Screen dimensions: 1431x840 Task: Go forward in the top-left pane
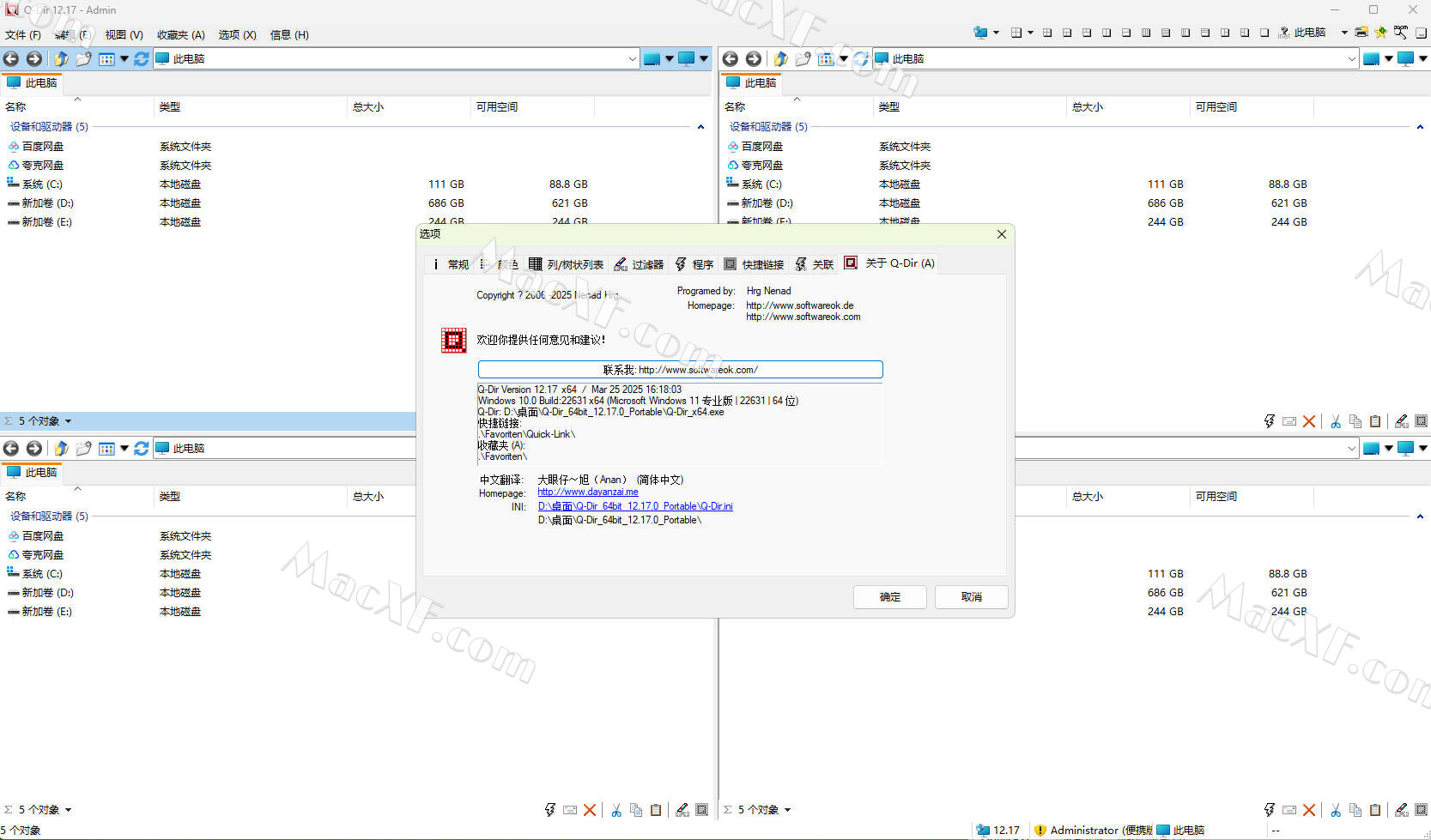(33, 59)
